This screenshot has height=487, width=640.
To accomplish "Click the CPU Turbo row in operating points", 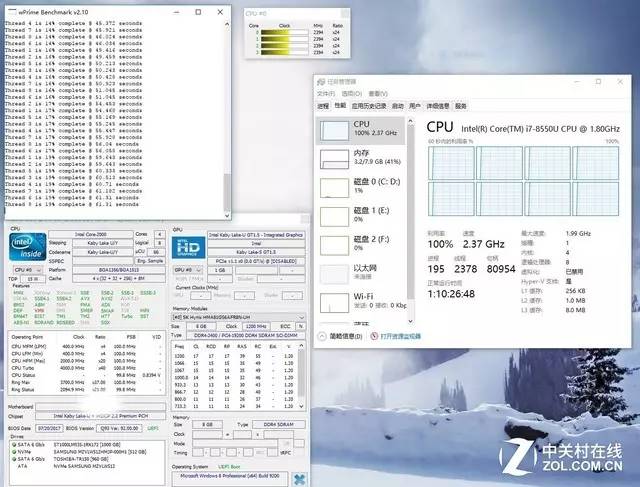I will [x=86, y=368].
